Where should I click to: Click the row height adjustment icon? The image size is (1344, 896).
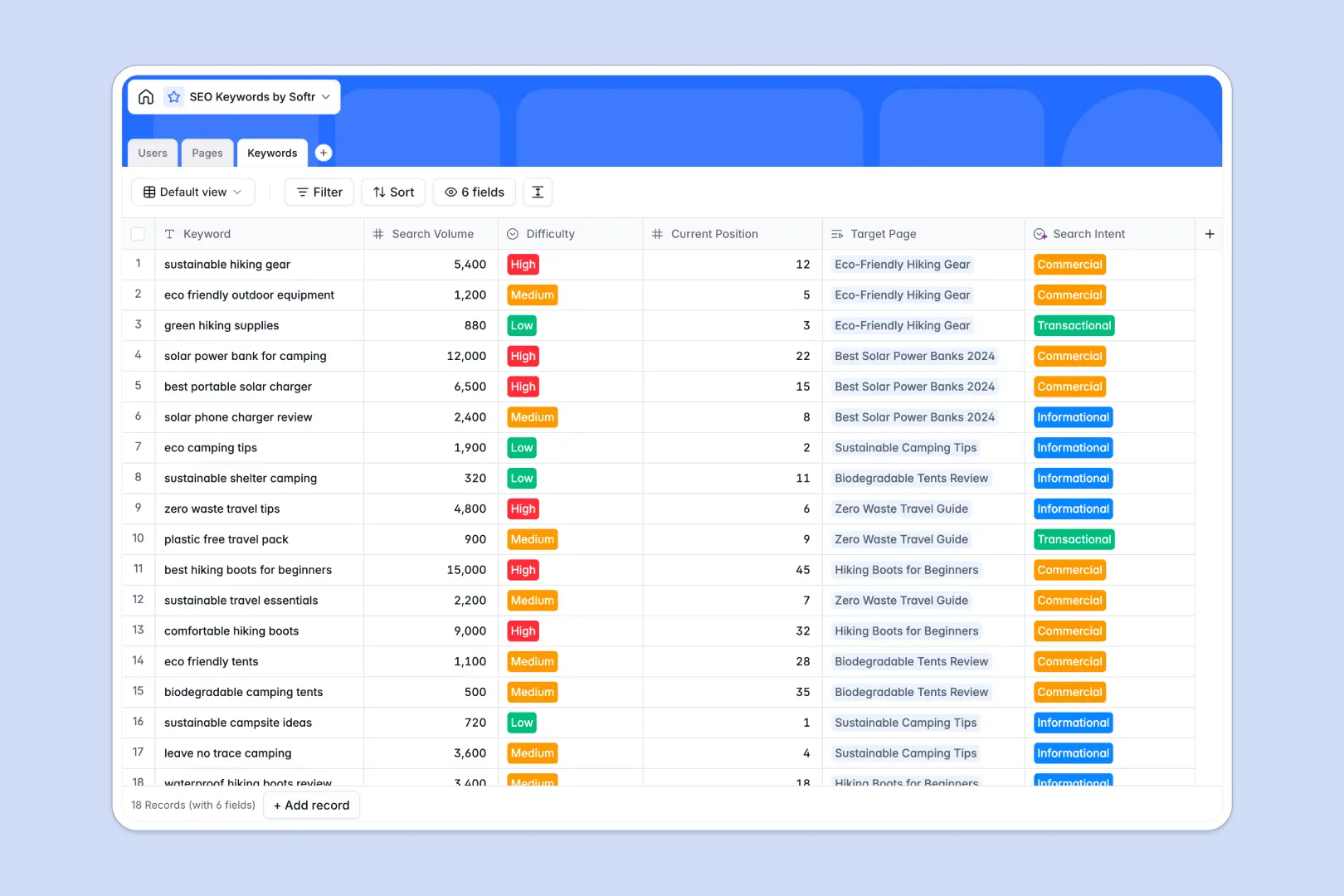point(538,192)
